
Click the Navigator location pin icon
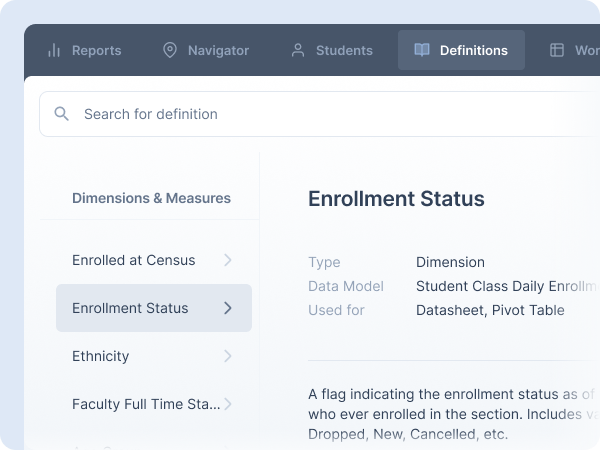coord(170,50)
